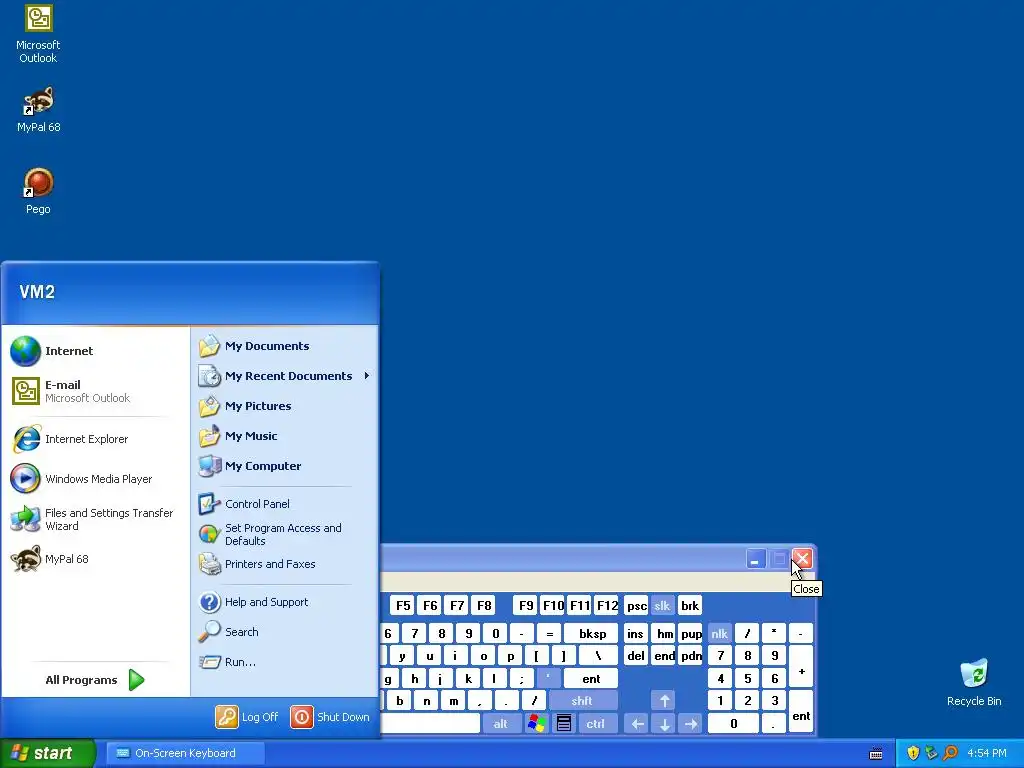Click the start button
The width and height of the screenshot is (1024, 768).
(x=47, y=753)
